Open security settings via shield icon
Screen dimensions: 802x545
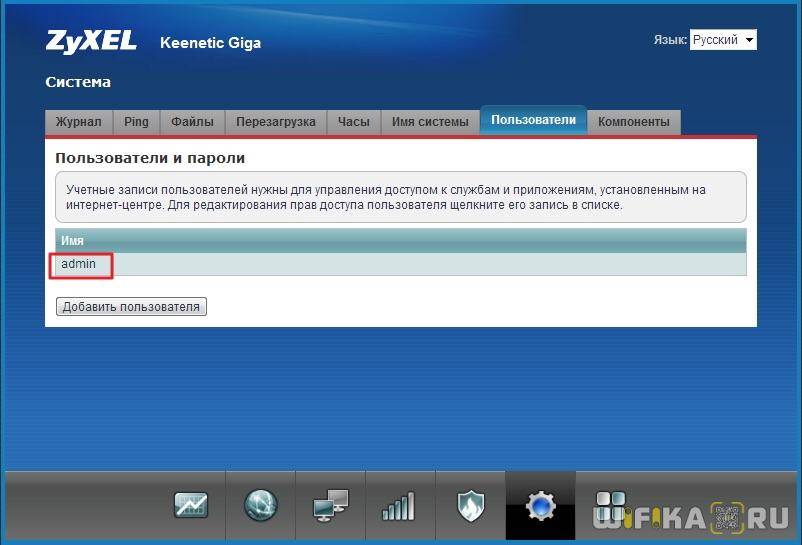[470, 506]
